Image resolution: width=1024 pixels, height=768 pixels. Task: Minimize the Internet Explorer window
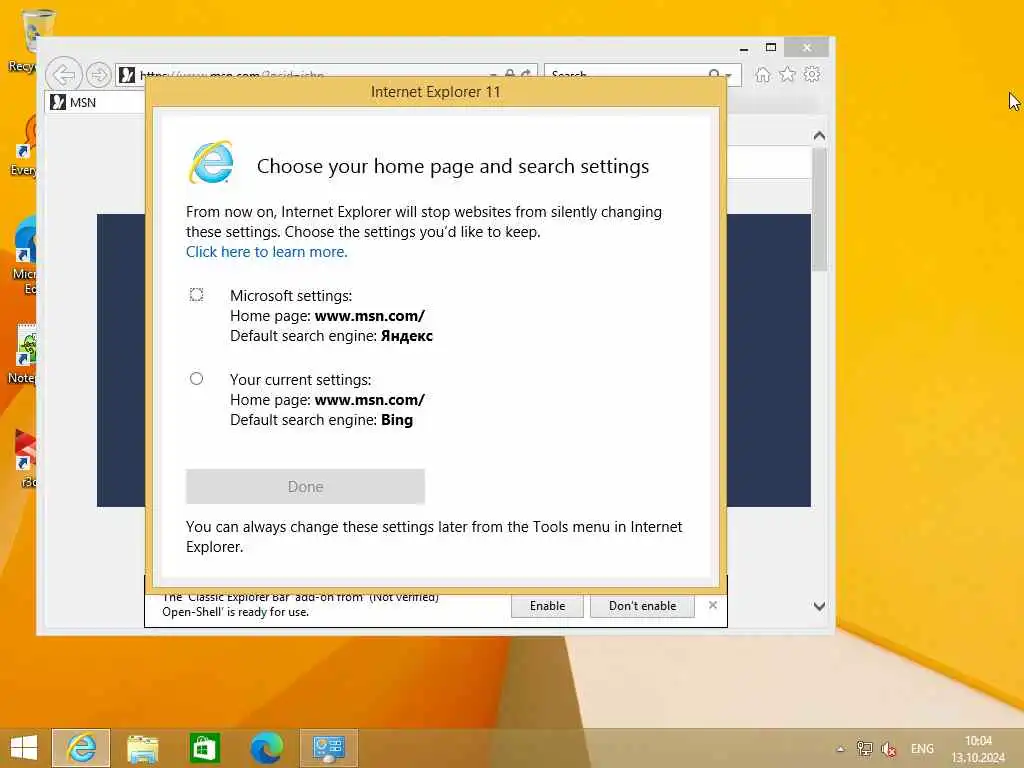tap(744, 48)
